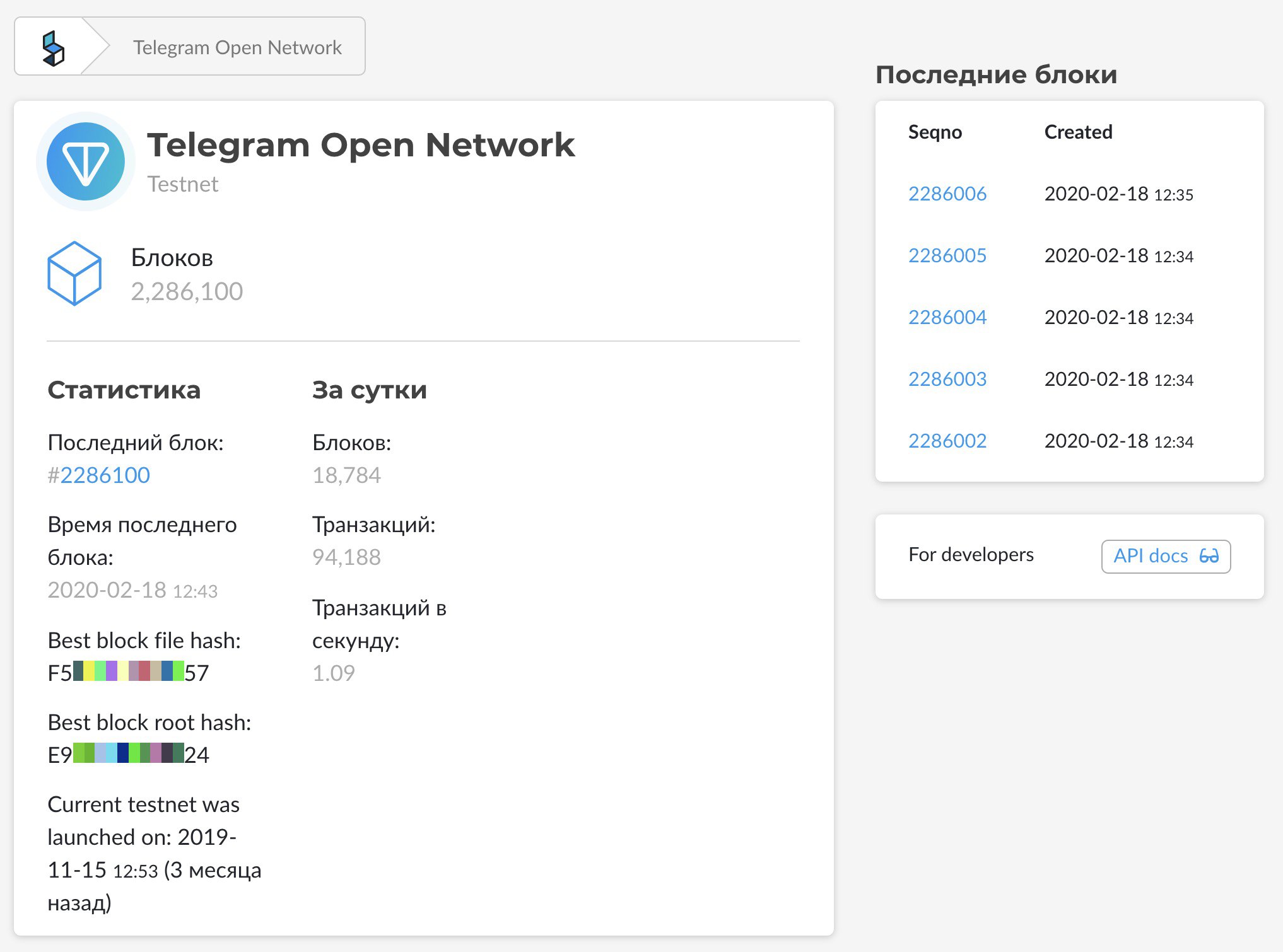Click the total blocks count 2,286,100
The width and height of the screenshot is (1283, 952).
pyautogui.click(x=187, y=291)
